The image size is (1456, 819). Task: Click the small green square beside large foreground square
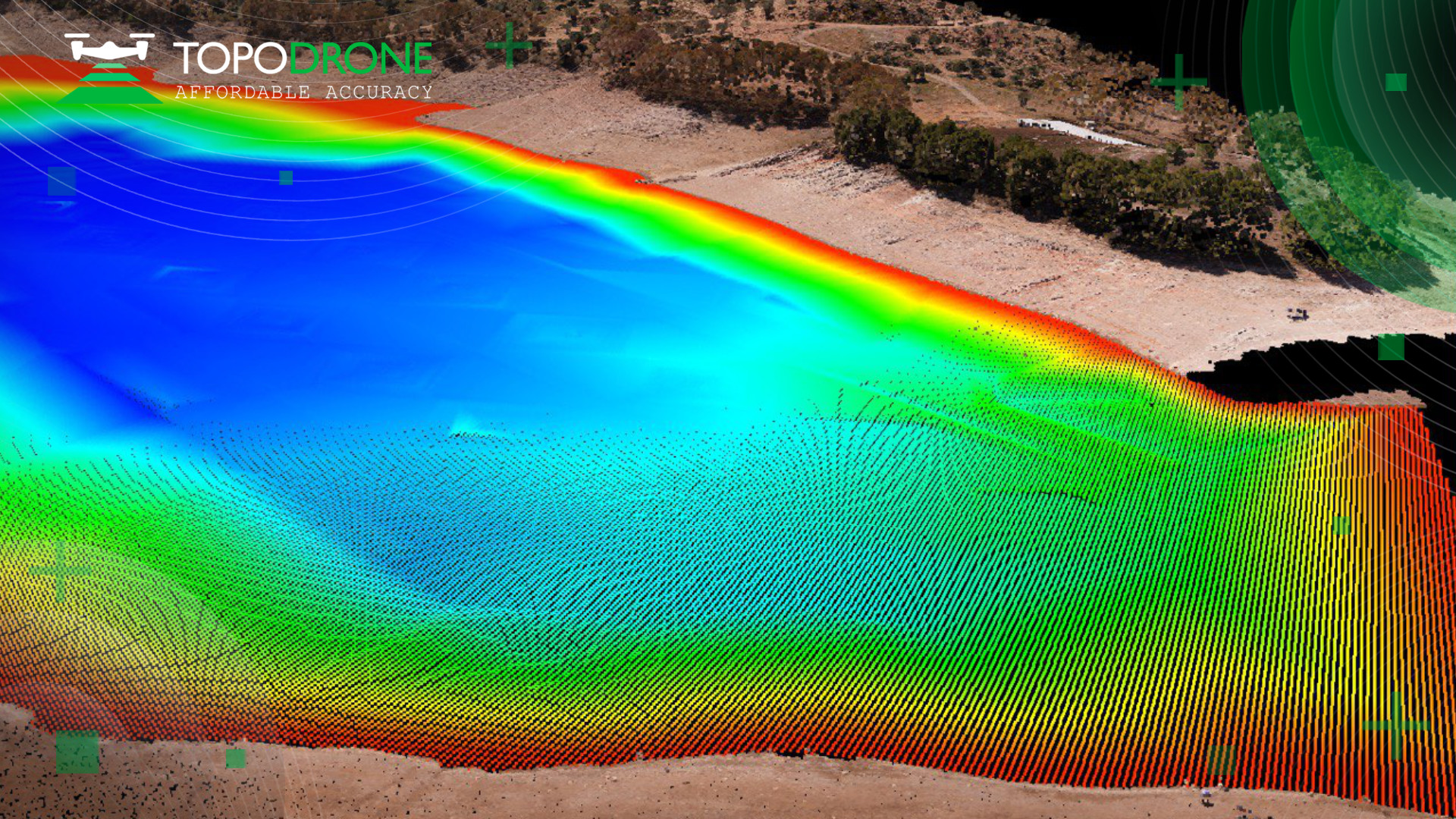click(236, 758)
